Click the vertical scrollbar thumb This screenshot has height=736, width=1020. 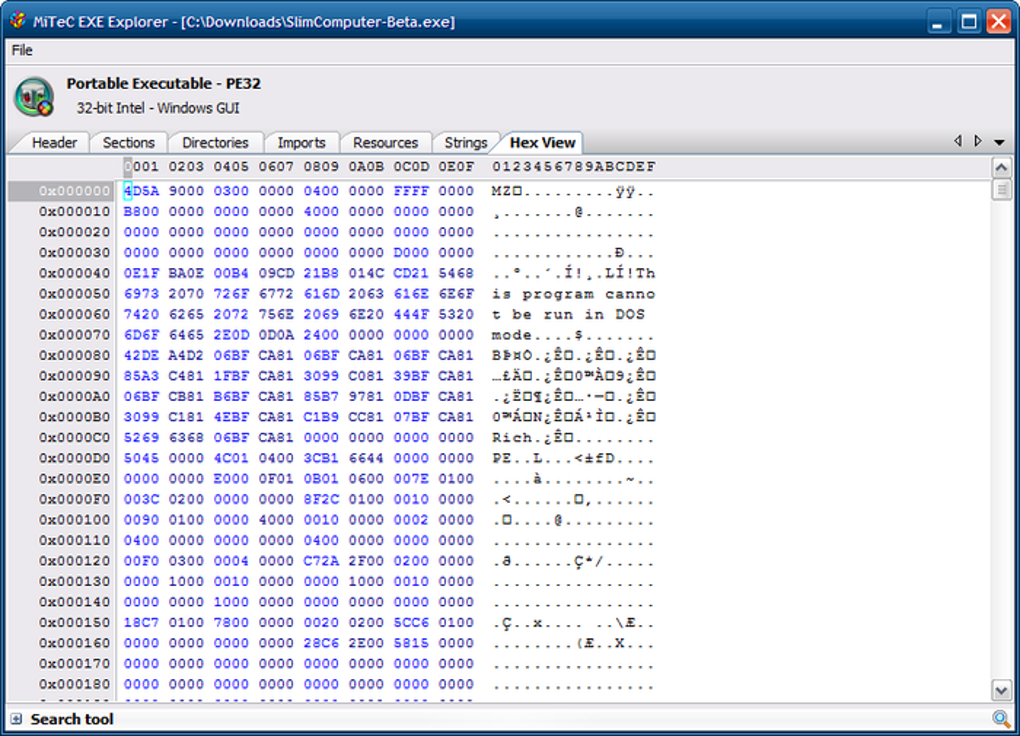[x=1001, y=190]
